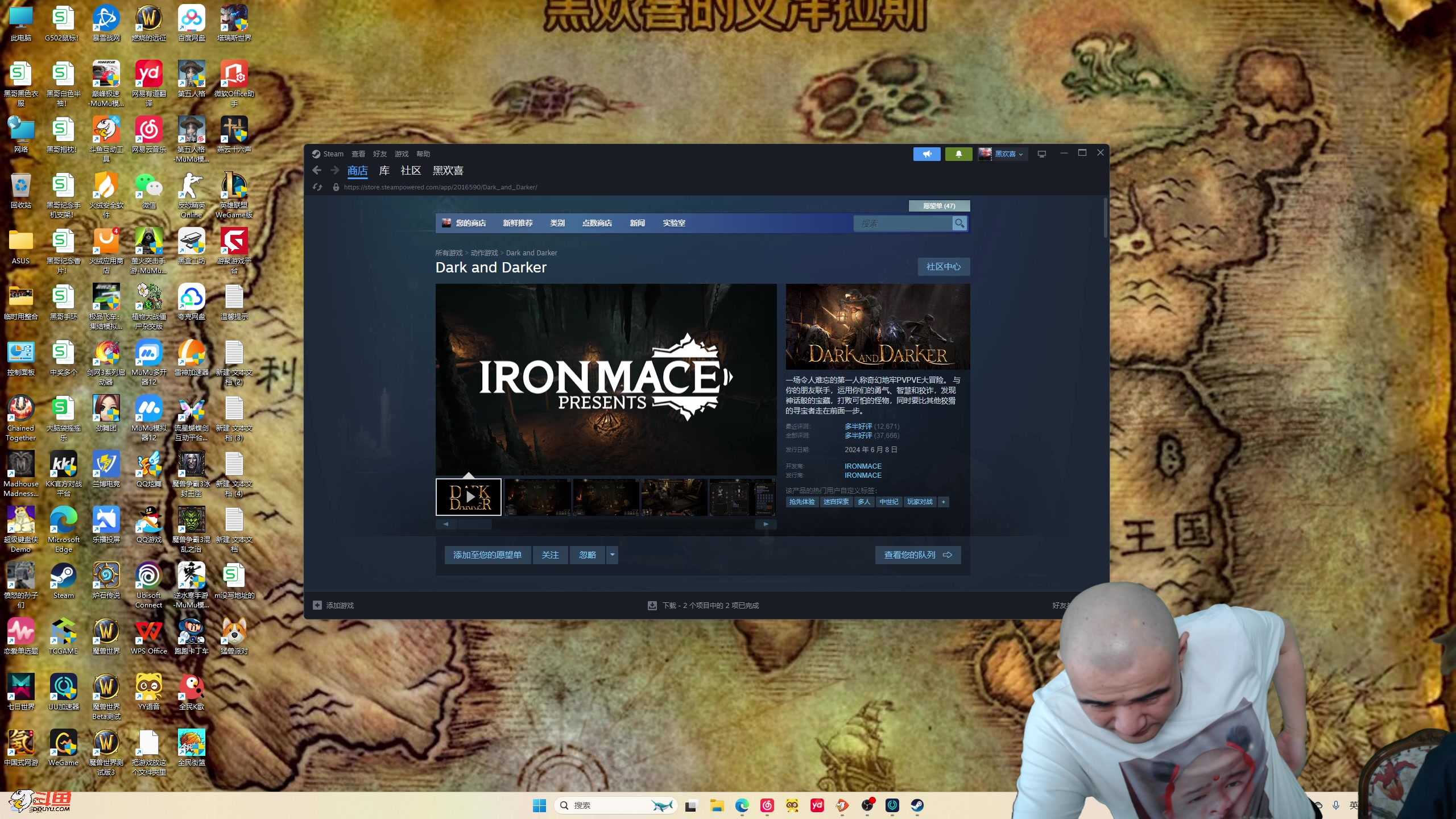This screenshot has height=819, width=1456.
Task: Select the WeChat (微信) desktop icon
Action: 148,191
